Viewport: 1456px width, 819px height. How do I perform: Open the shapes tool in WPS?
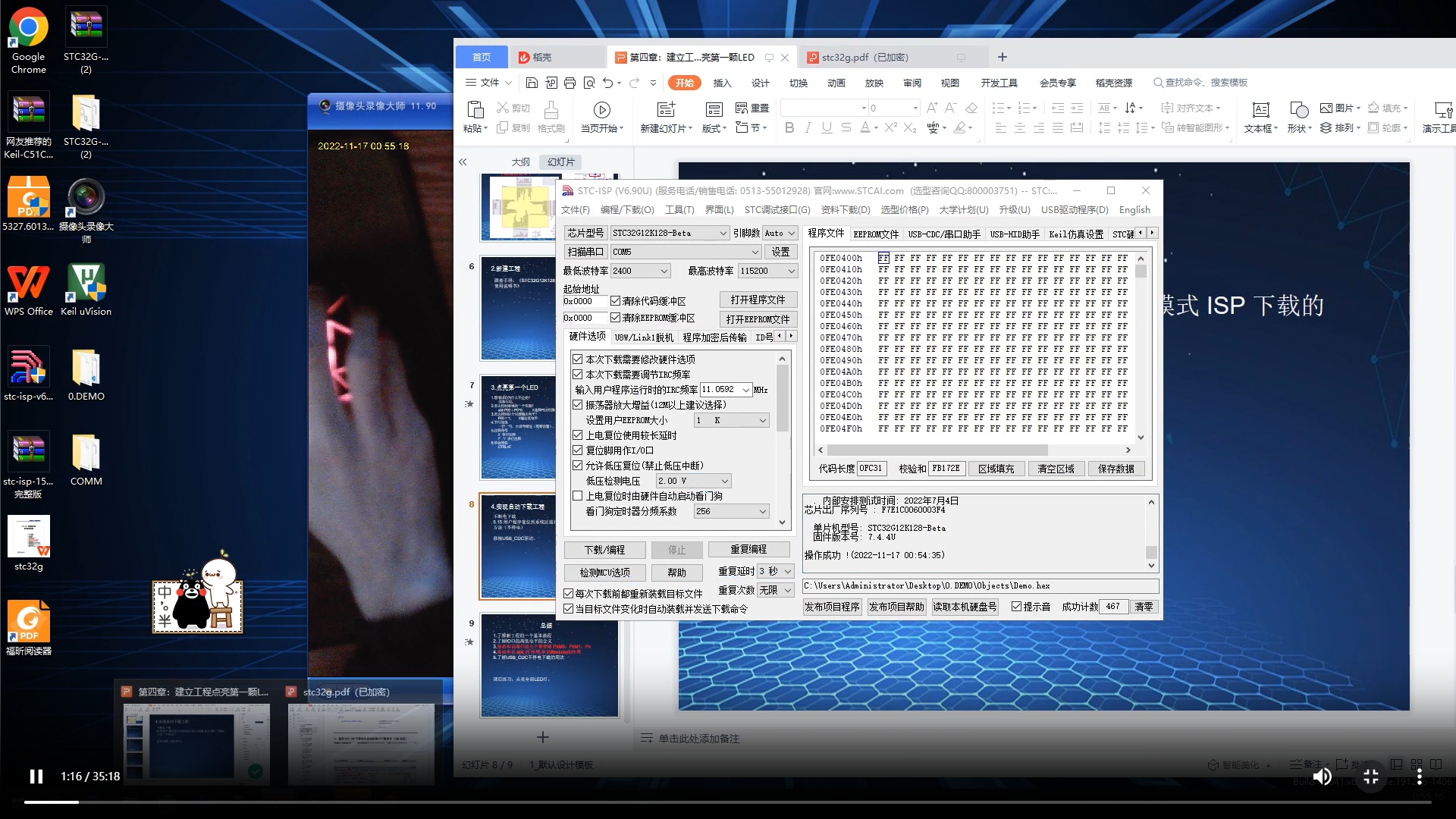pyautogui.click(x=1299, y=116)
